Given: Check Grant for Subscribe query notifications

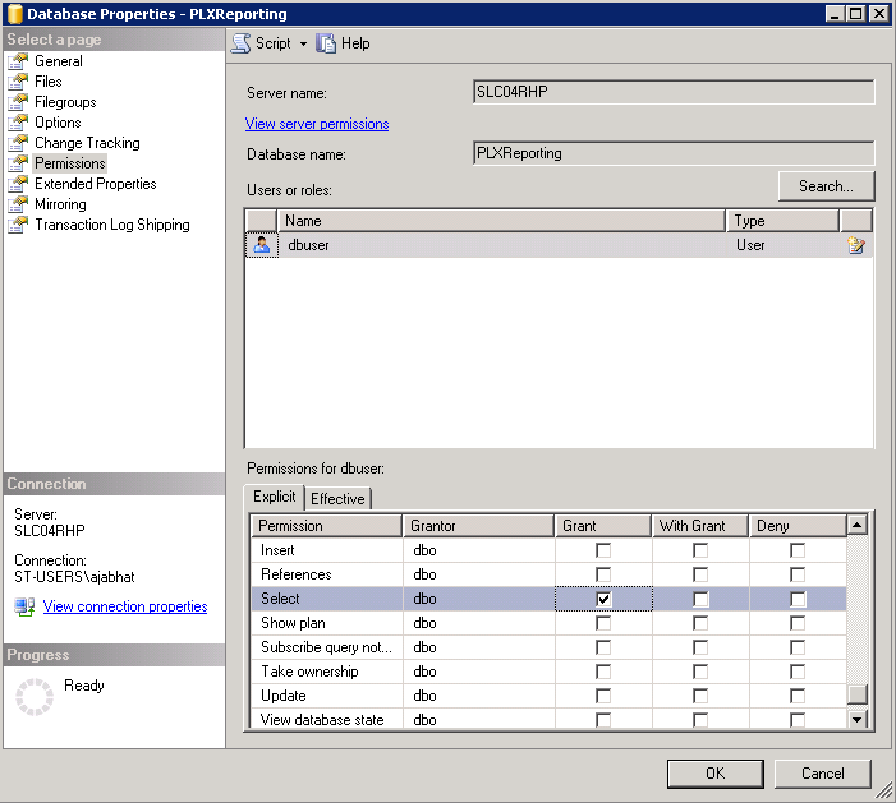Looking at the screenshot, I should [603, 648].
